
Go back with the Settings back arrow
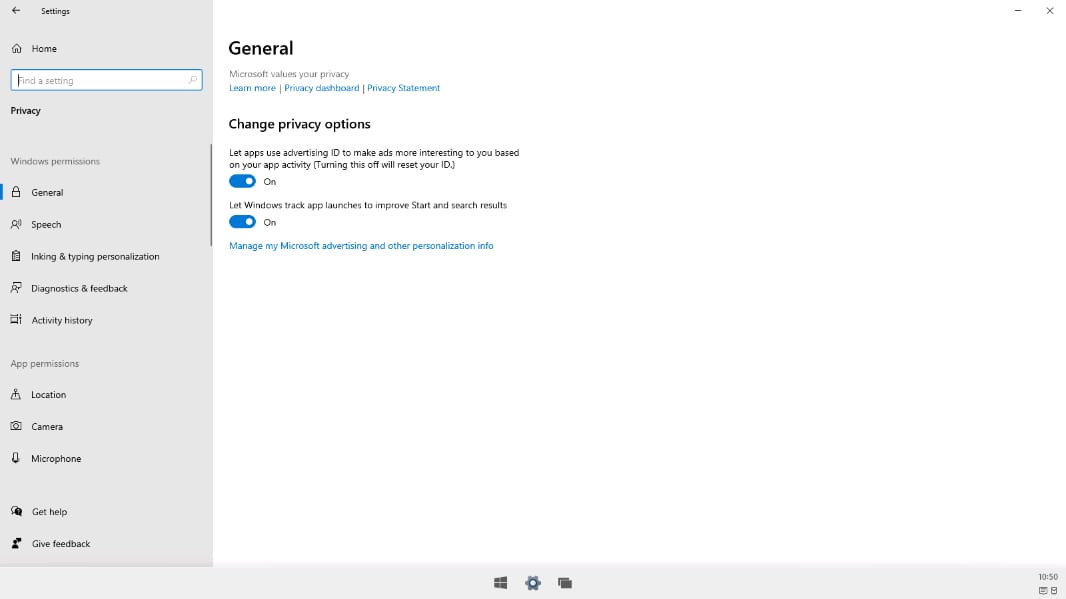click(16, 11)
